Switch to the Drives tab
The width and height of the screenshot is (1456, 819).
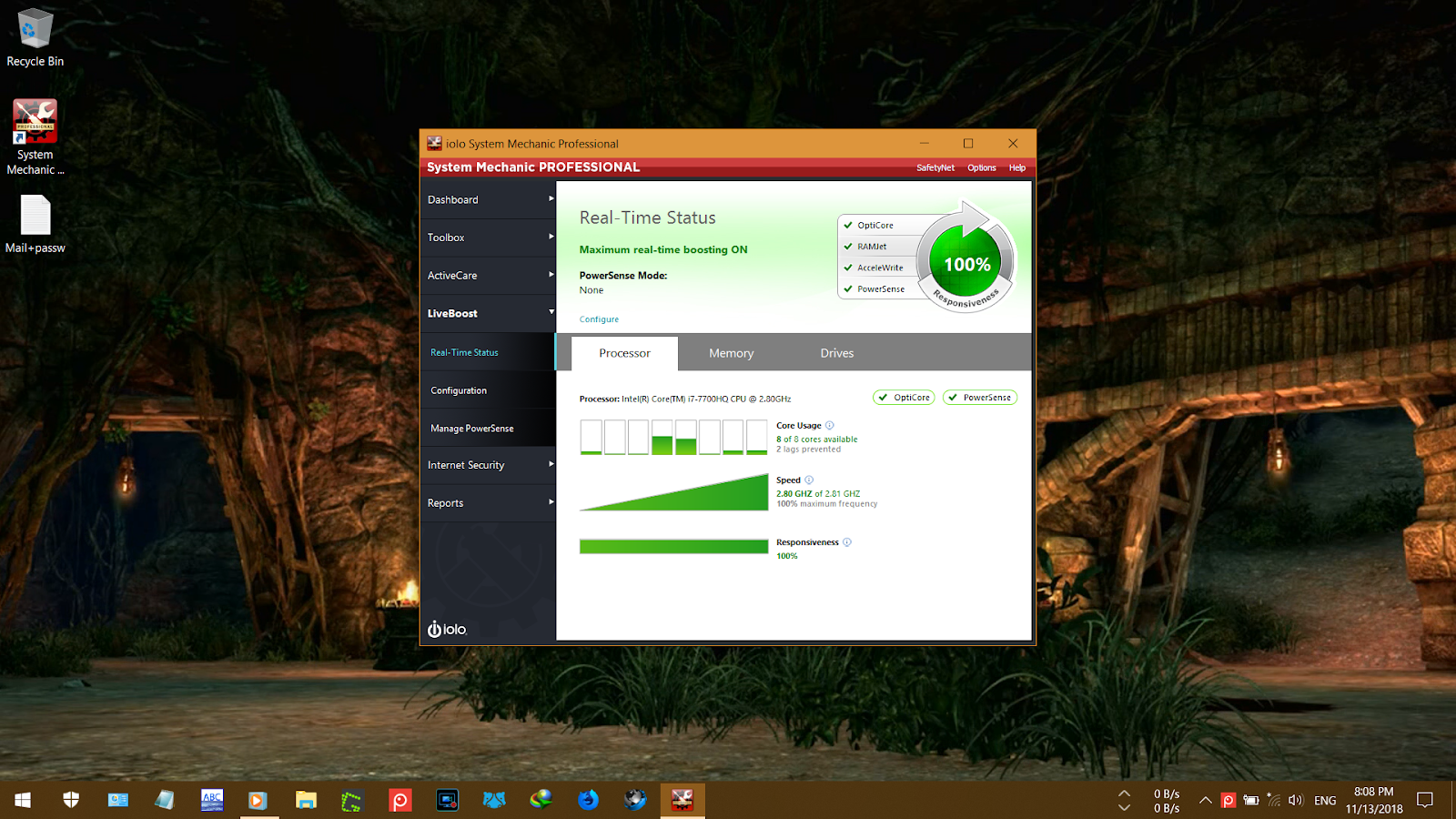click(837, 353)
